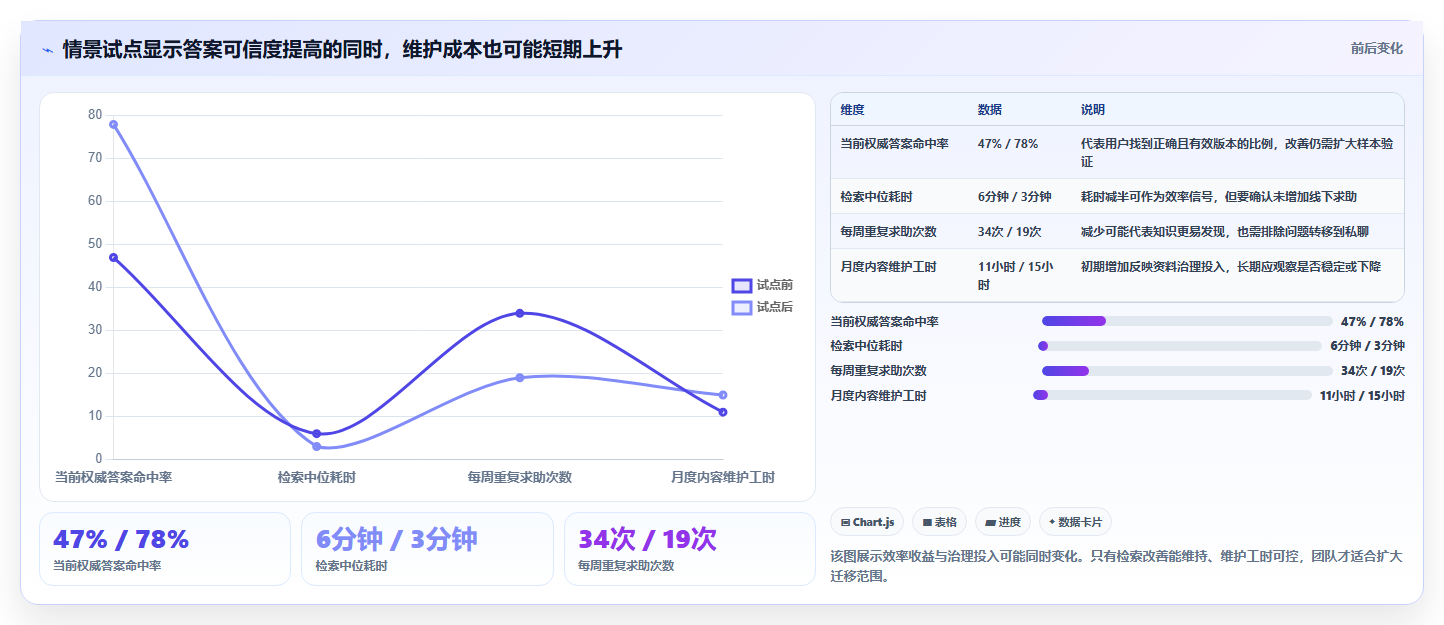Viewport: 1444px width, 625px height.
Task: Click table value 11小时 / 15小时
Action: pyautogui.click(x=1015, y=275)
